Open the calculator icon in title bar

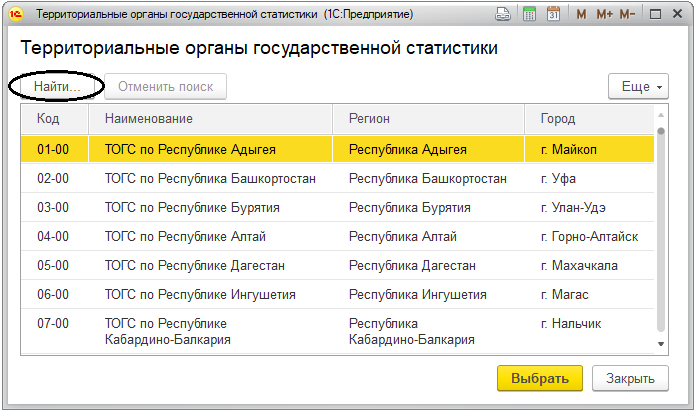(x=529, y=14)
